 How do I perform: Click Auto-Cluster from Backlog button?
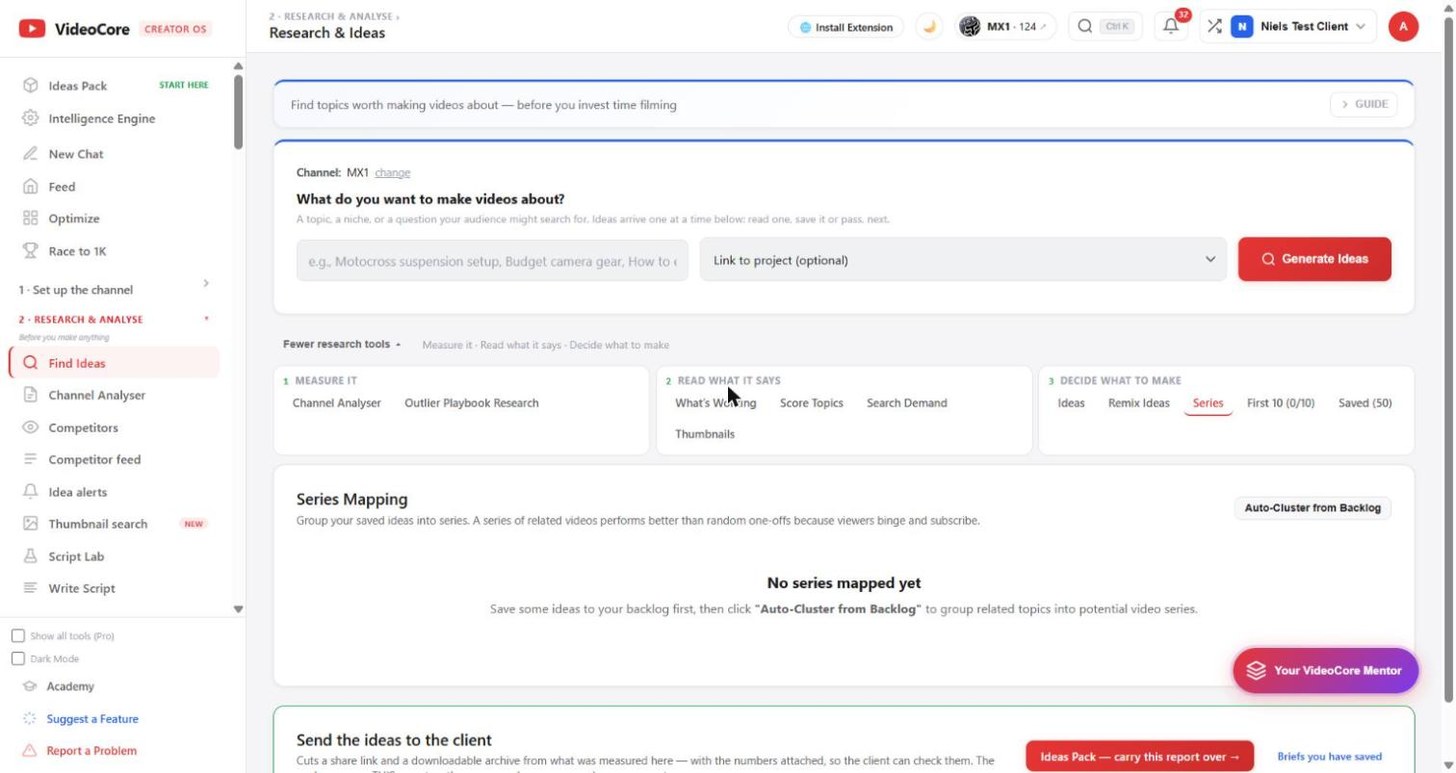[x=1312, y=508]
